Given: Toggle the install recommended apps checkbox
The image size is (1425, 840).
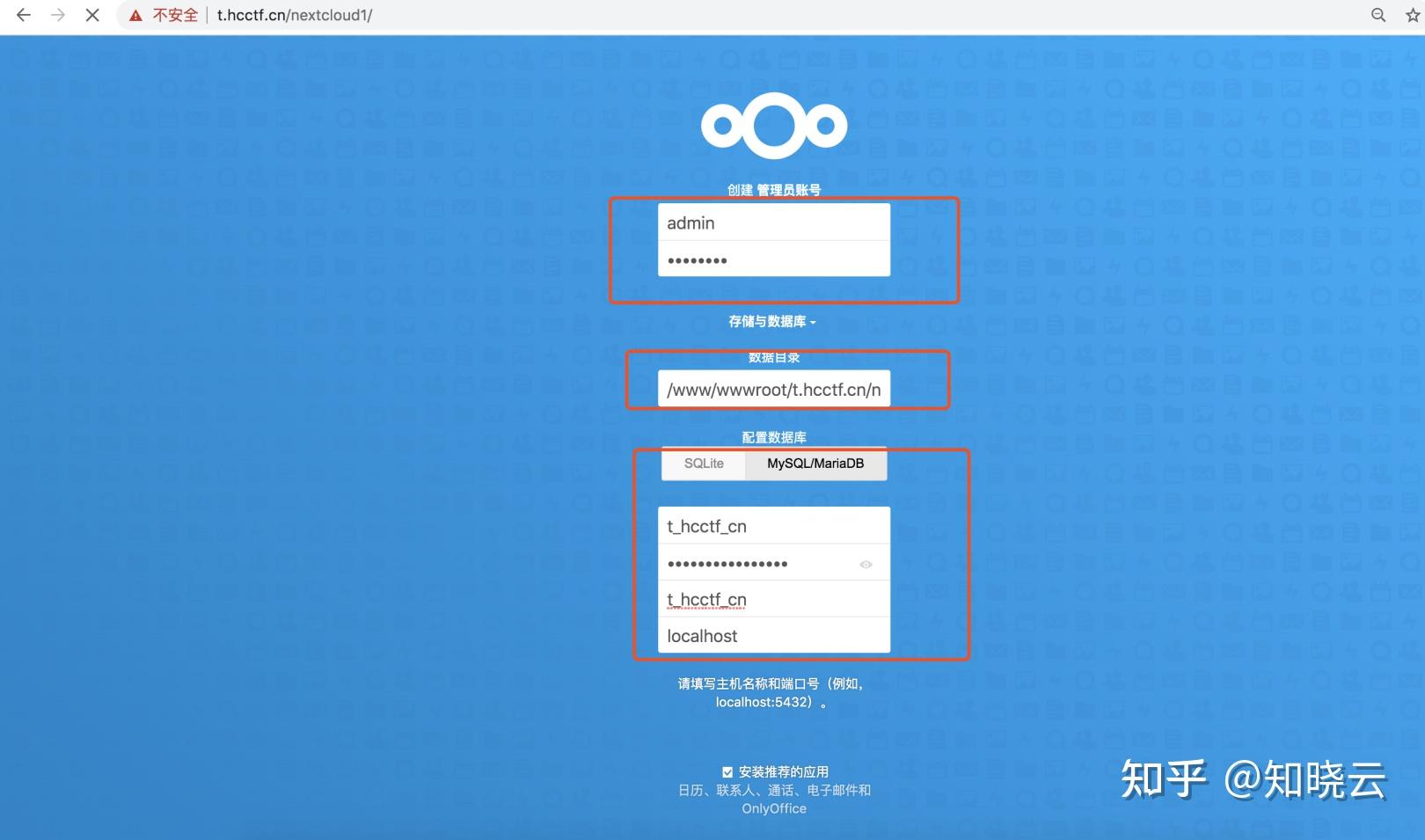Looking at the screenshot, I should [727, 772].
